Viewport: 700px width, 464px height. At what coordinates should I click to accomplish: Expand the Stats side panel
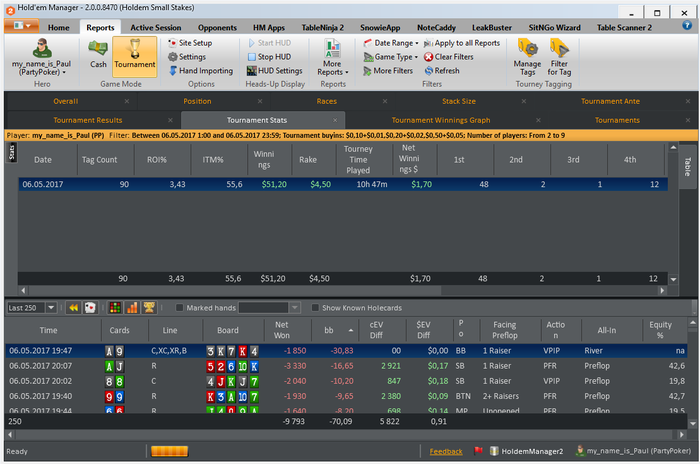click(x=12, y=153)
